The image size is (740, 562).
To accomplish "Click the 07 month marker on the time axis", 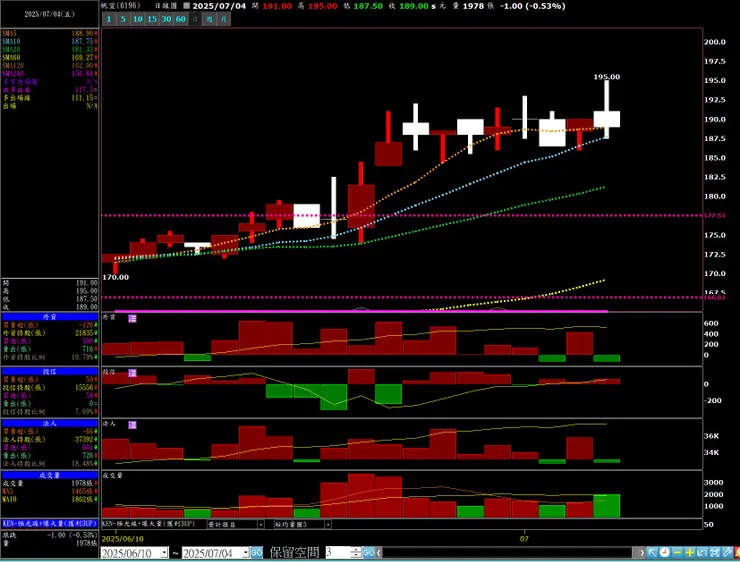I will (x=524, y=538).
